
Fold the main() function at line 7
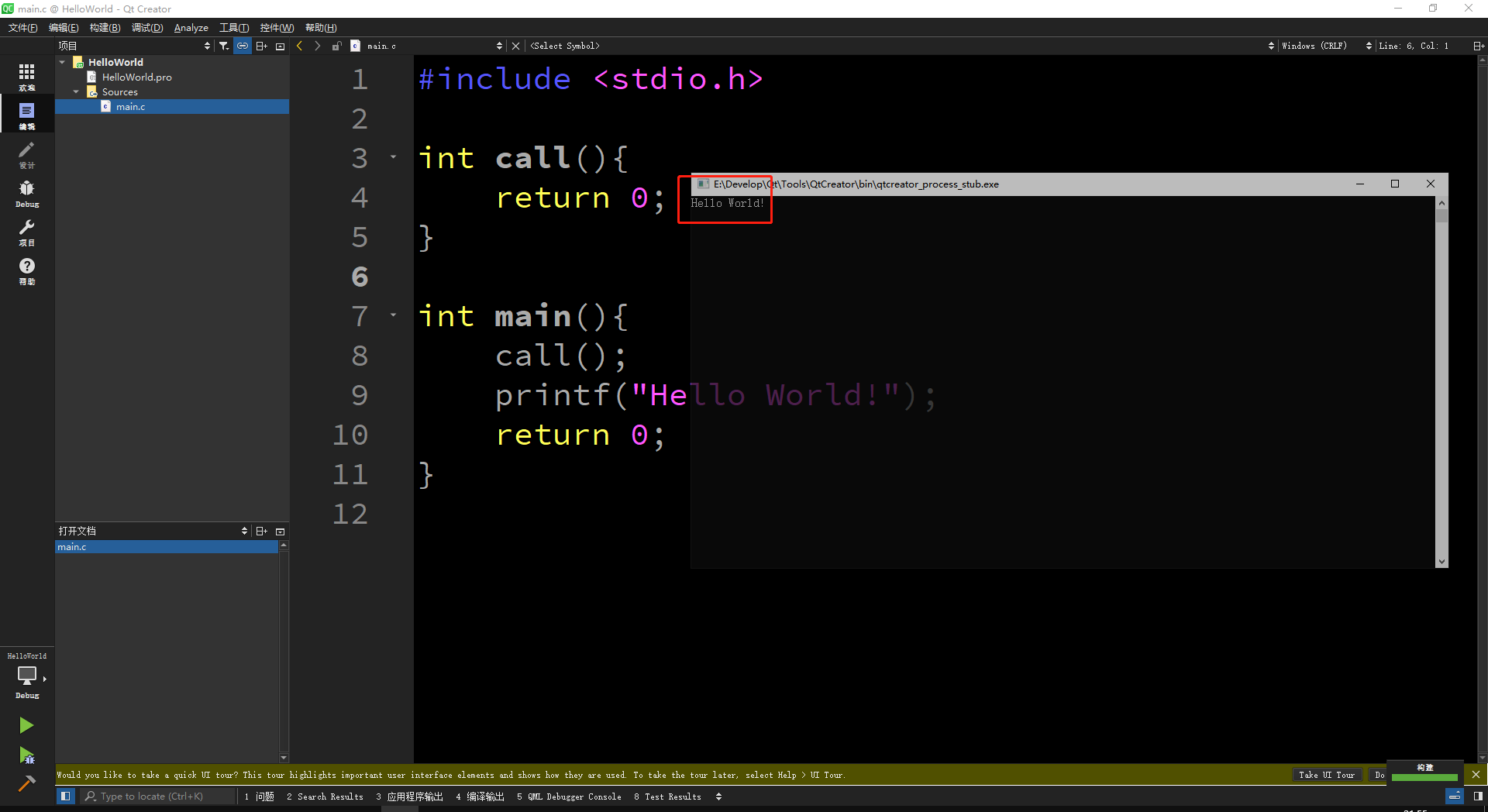point(394,315)
